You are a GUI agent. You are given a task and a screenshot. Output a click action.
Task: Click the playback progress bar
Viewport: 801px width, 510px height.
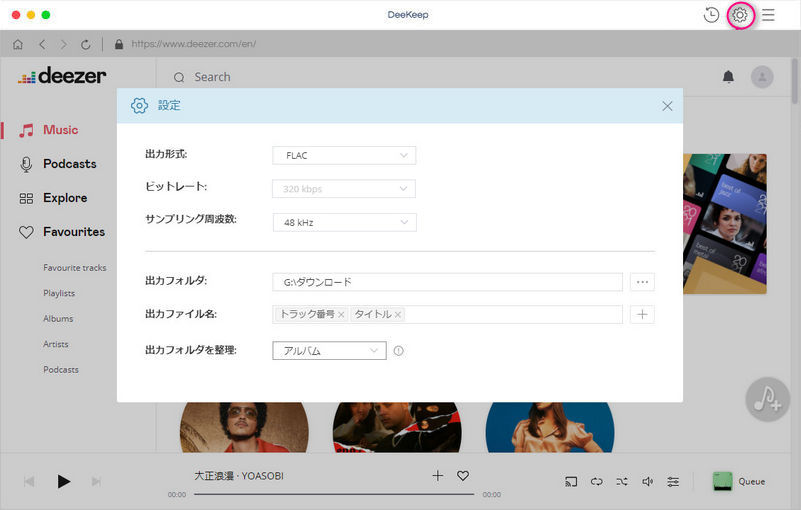(x=334, y=494)
